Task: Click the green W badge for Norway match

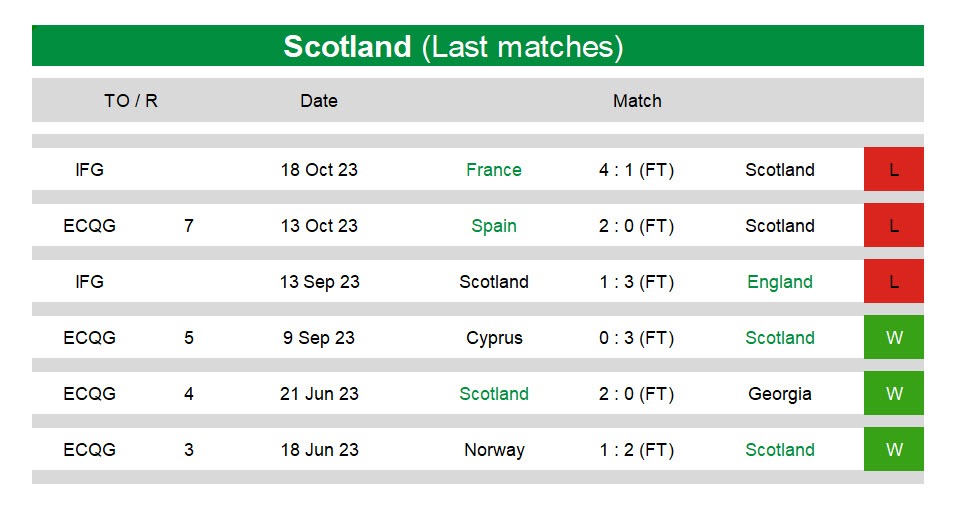Action: (893, 449)
